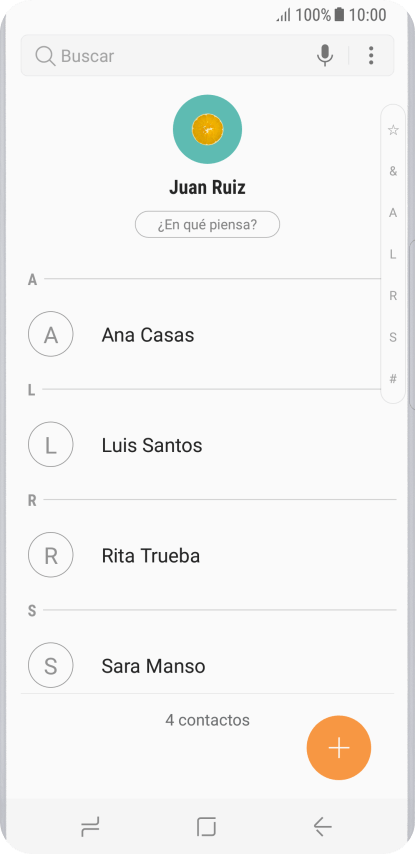The image size is (415, 854).
Task: Jump to letter R in side index
Action: tap(393, 296)
